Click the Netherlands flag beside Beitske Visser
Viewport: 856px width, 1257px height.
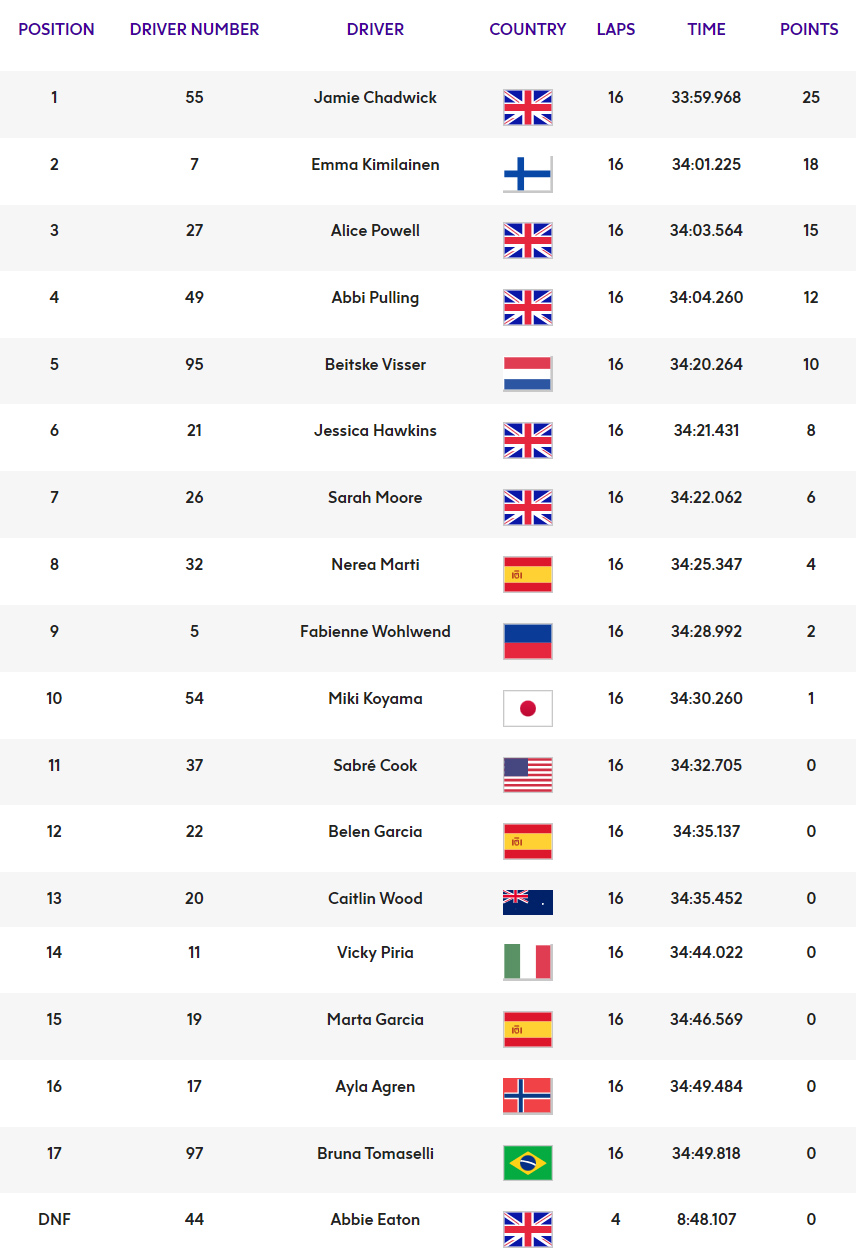pos(528,374)
